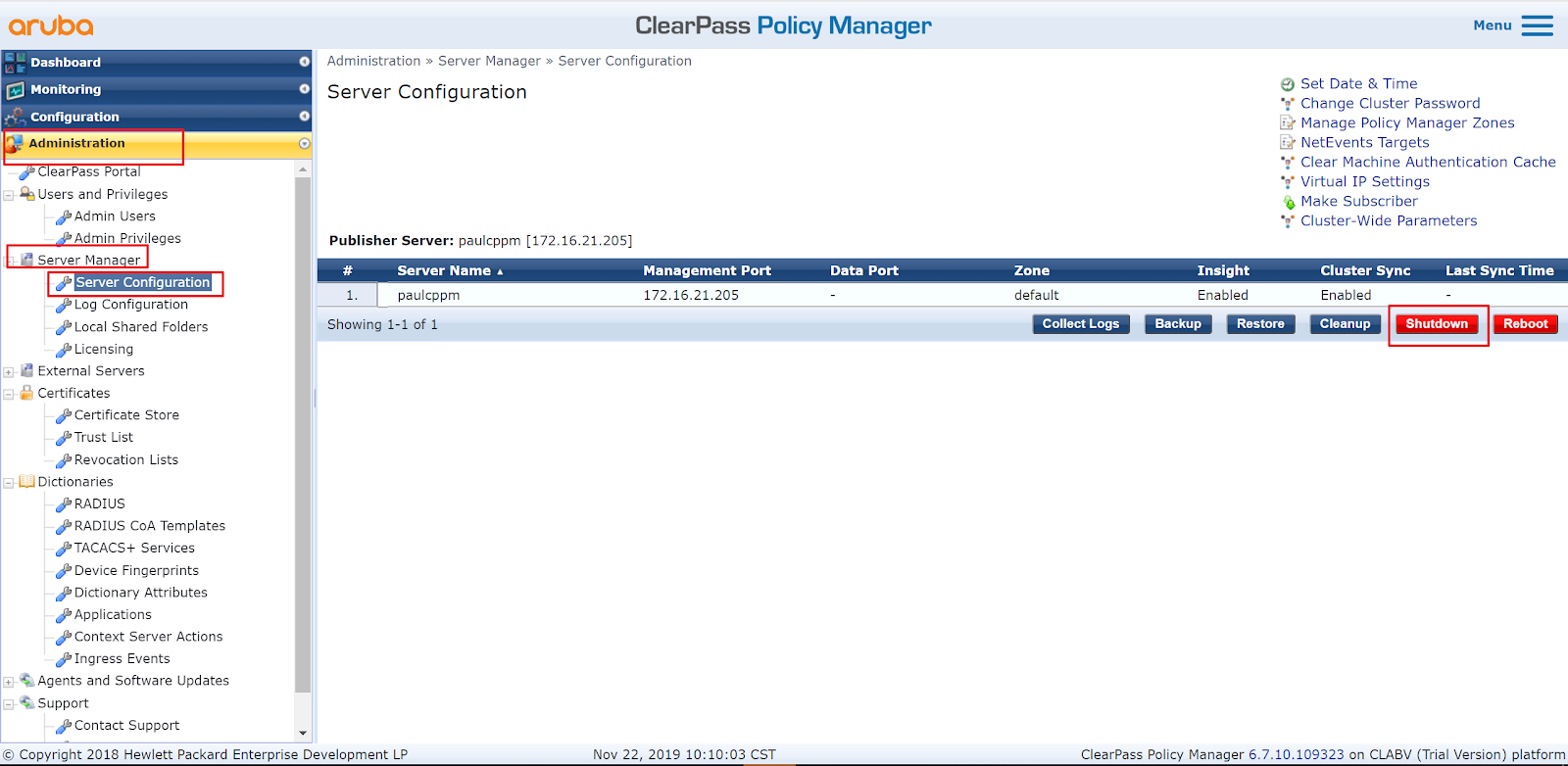Click the Make Subscriber icon
This screenshot has height=766, width=1568.
(1288, 202)
